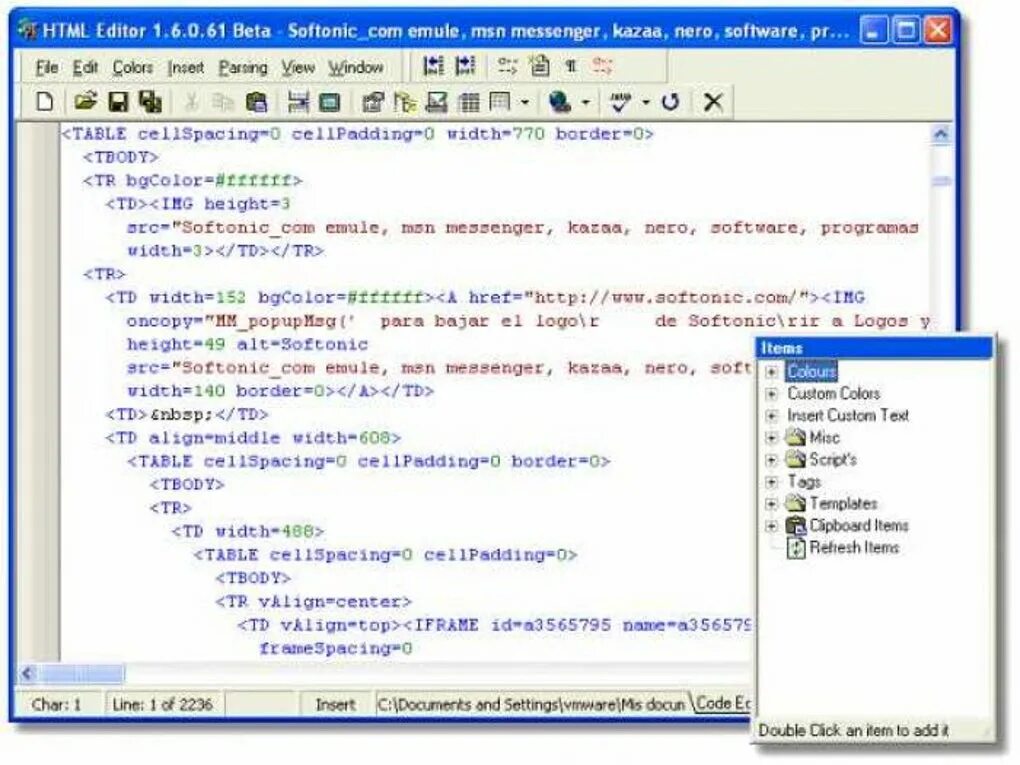
Task: Expand the Templates folder node
Action: (x=772, y=503)
